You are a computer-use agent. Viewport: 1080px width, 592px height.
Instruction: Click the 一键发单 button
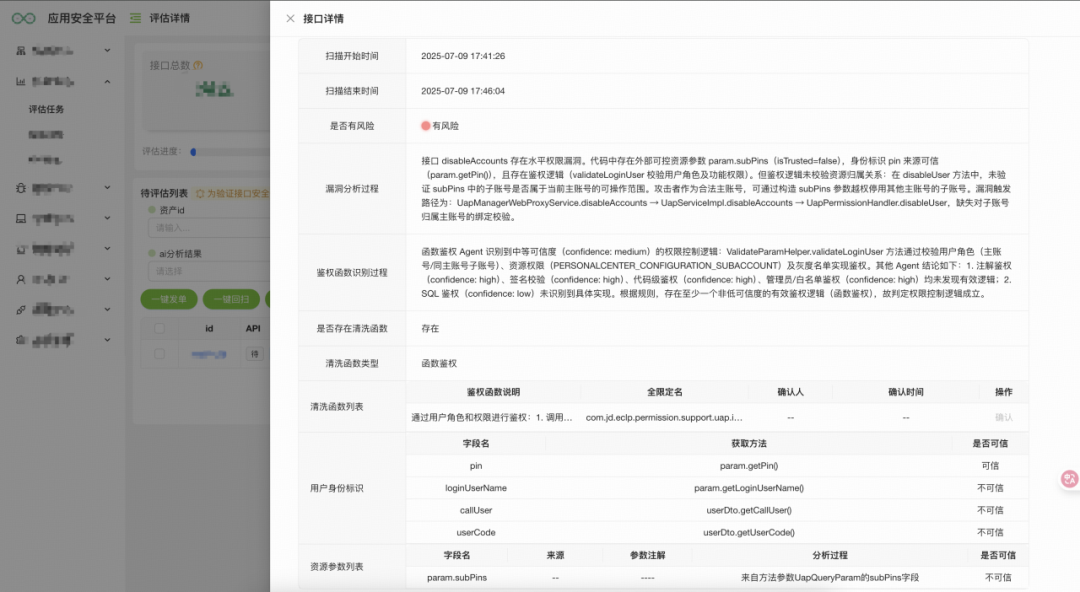click(169, 300)
